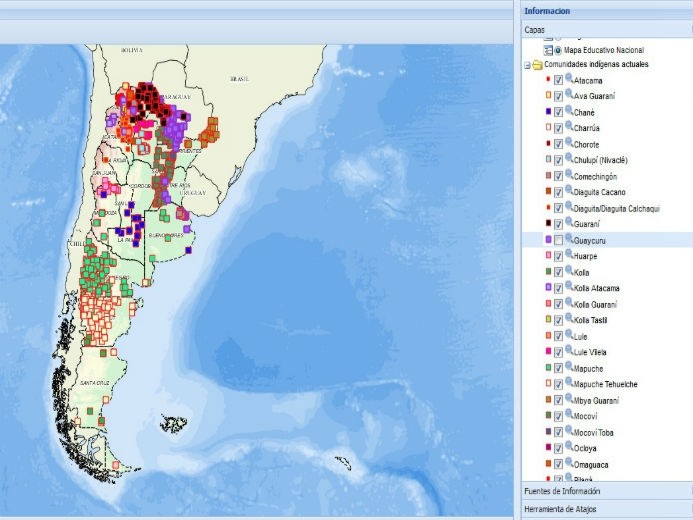
Task: Select the Diaguita Cacano layer label
Action: [x=602, y=192]
